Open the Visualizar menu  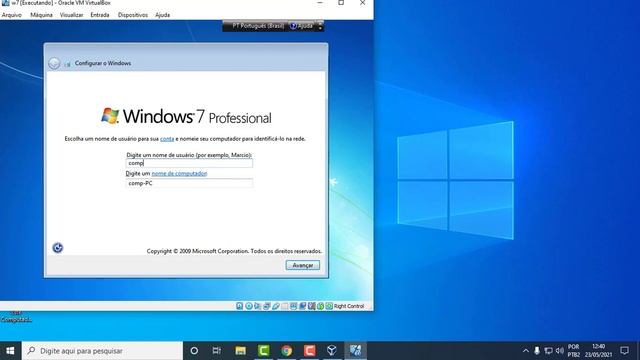coord(71,15)
